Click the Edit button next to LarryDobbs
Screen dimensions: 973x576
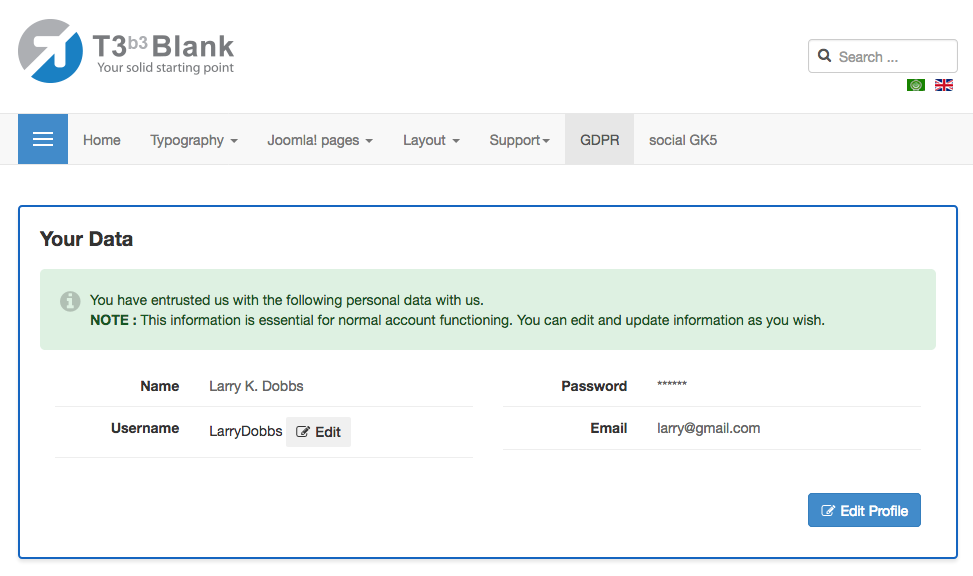click(319, 432)
